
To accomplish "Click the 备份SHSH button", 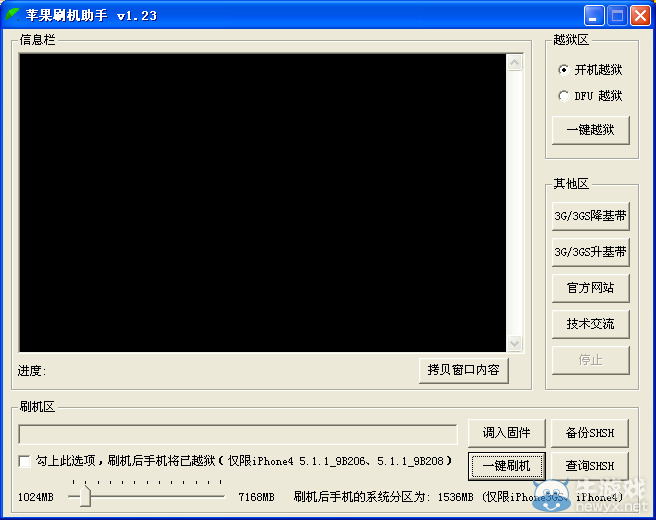I will tap(590, 433).
